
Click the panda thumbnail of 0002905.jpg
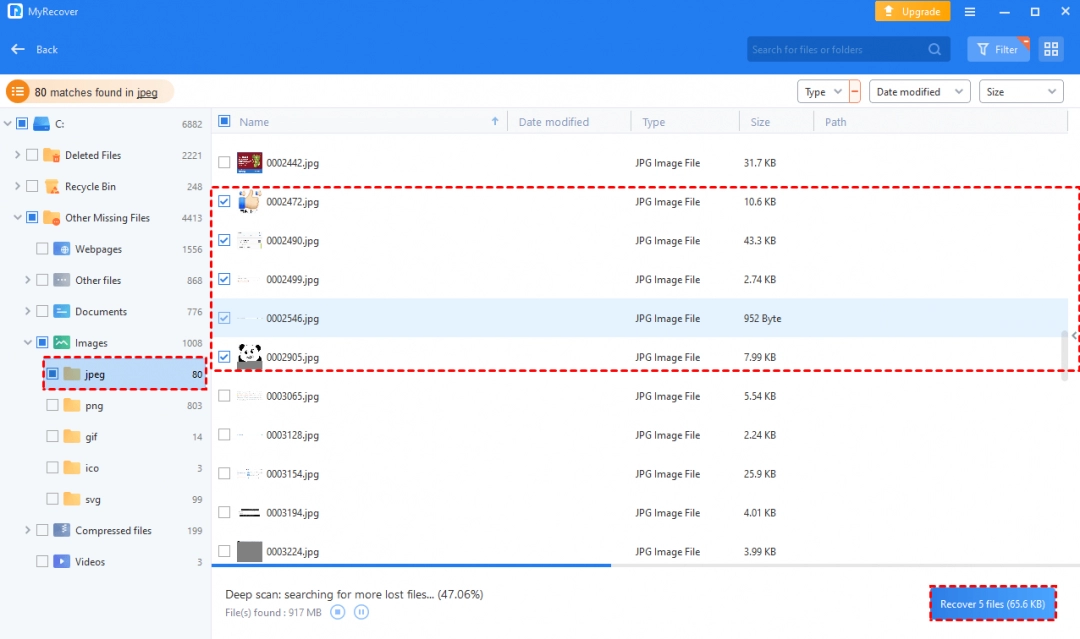tap(249, 357)
